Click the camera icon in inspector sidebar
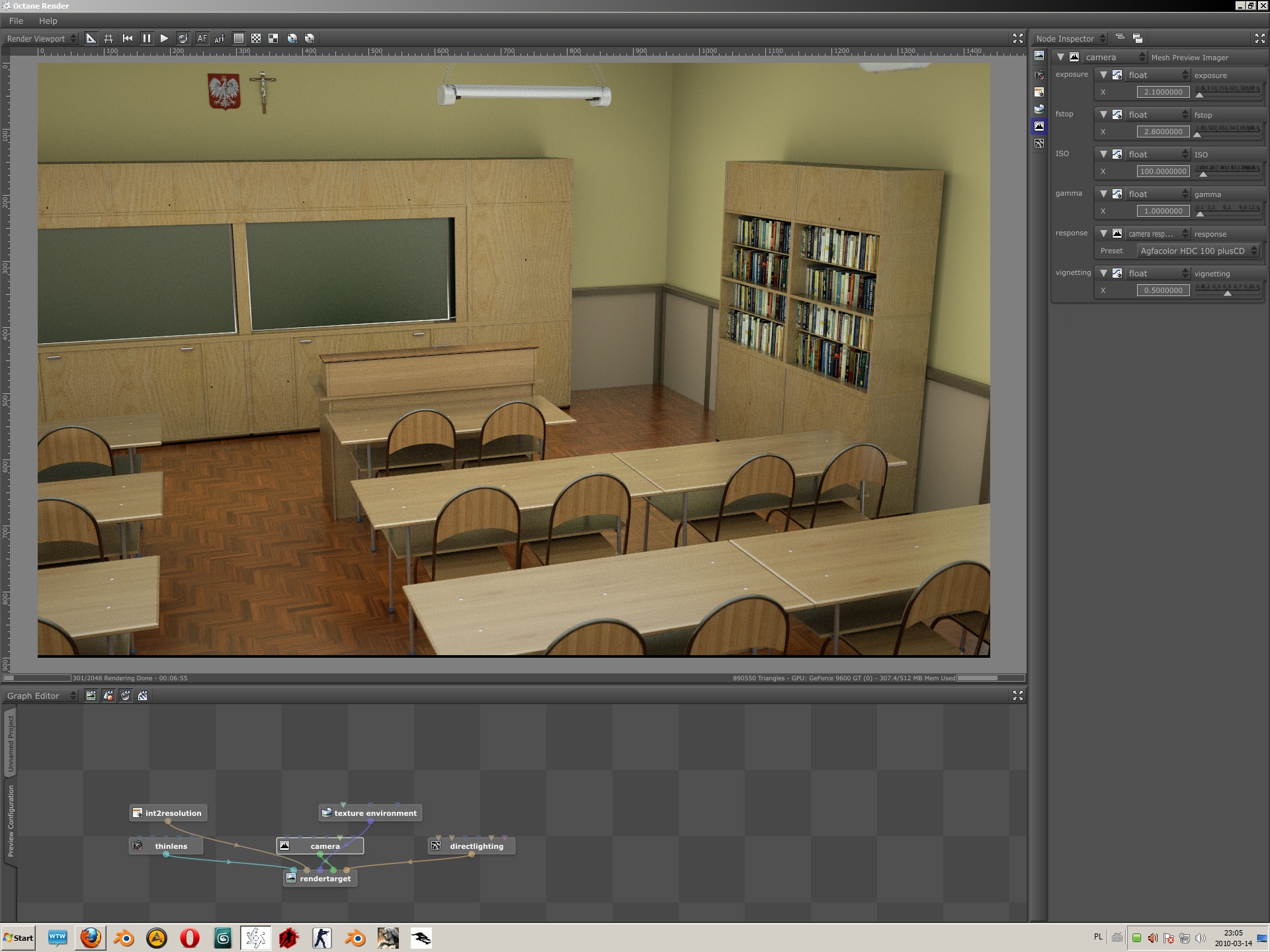The width and height of the screenshot is (1270, 952). (x=1039, y=75)
